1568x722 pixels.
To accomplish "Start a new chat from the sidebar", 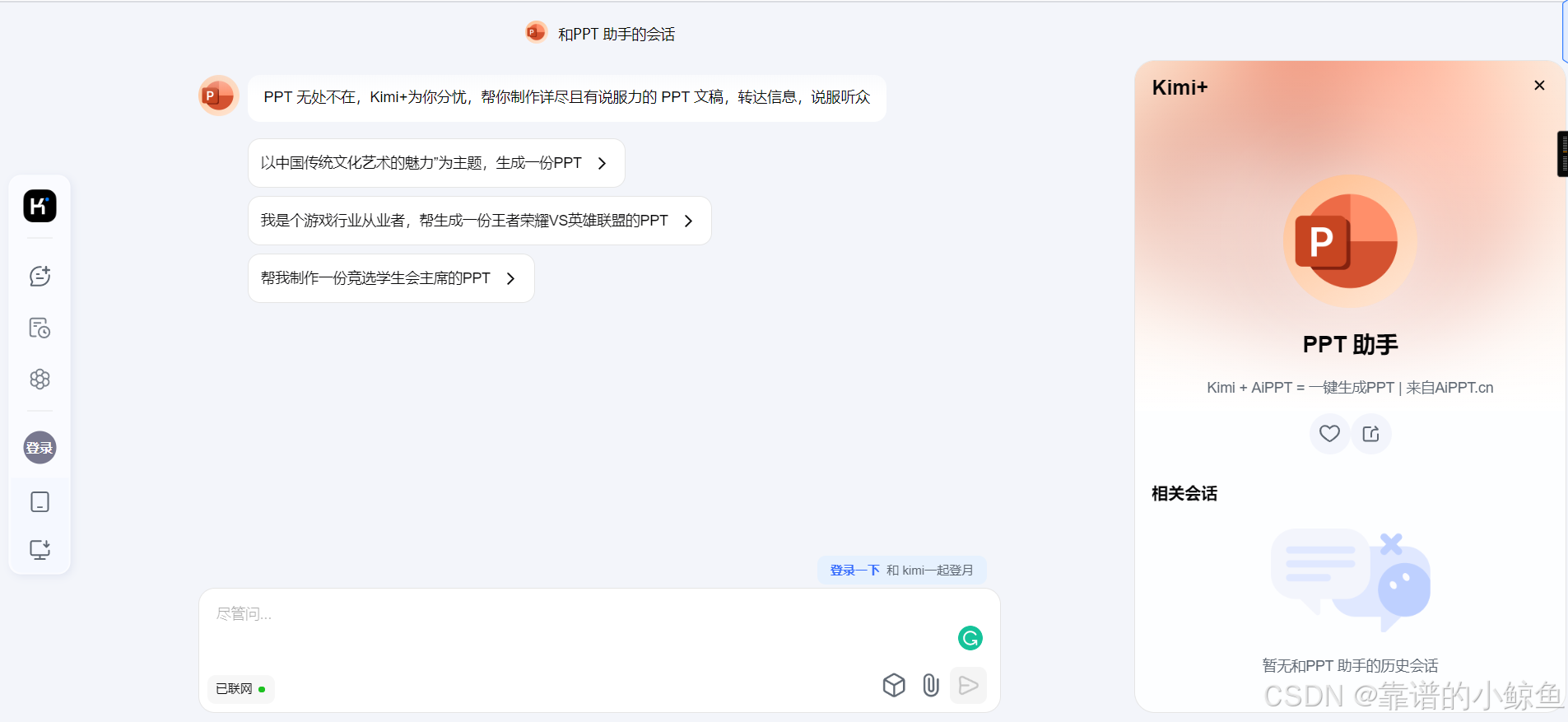I will (x=40, y=276).
